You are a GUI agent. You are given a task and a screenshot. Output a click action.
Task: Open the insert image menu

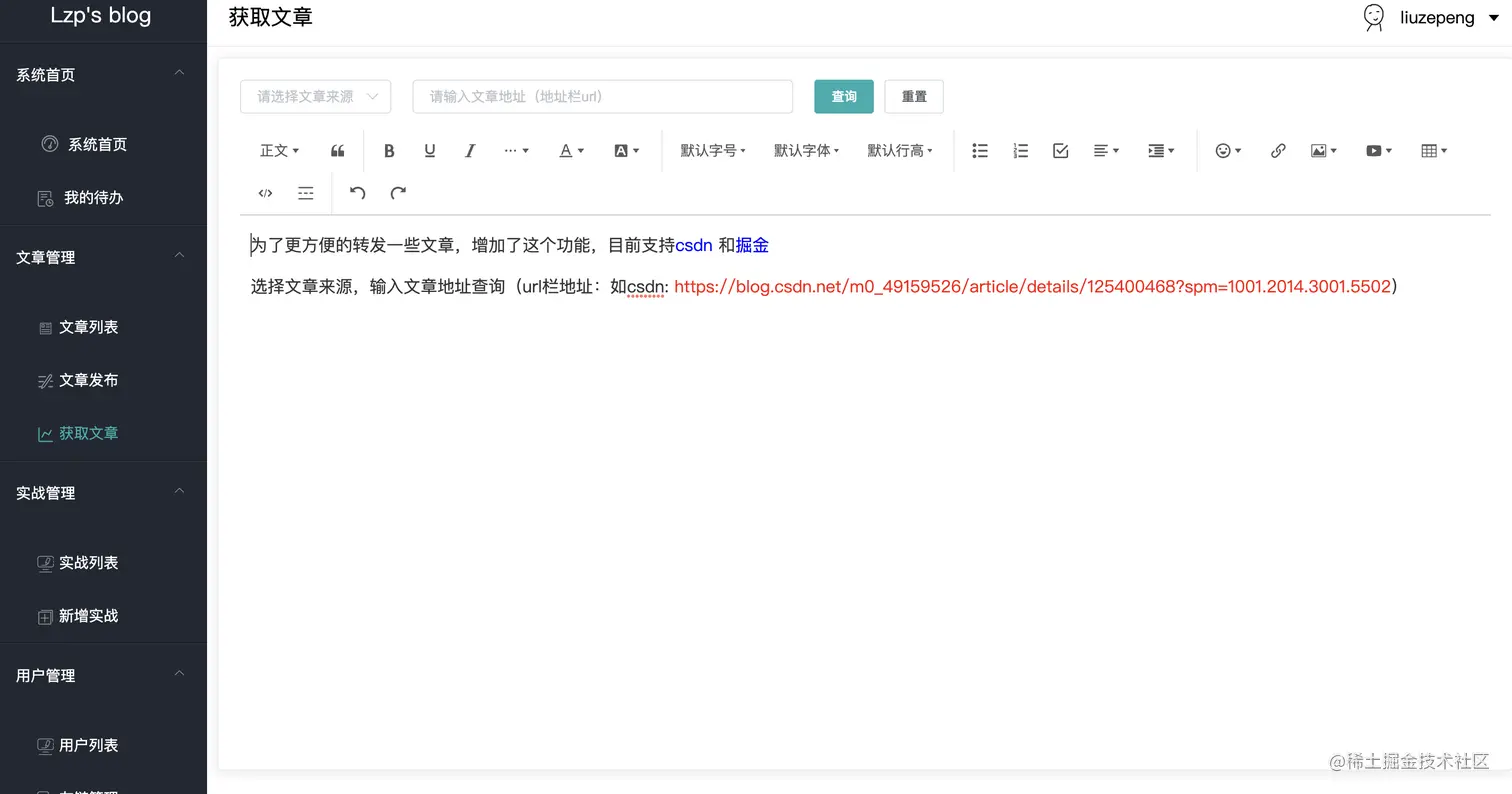pyautogui.click(x=1324, y=151)
